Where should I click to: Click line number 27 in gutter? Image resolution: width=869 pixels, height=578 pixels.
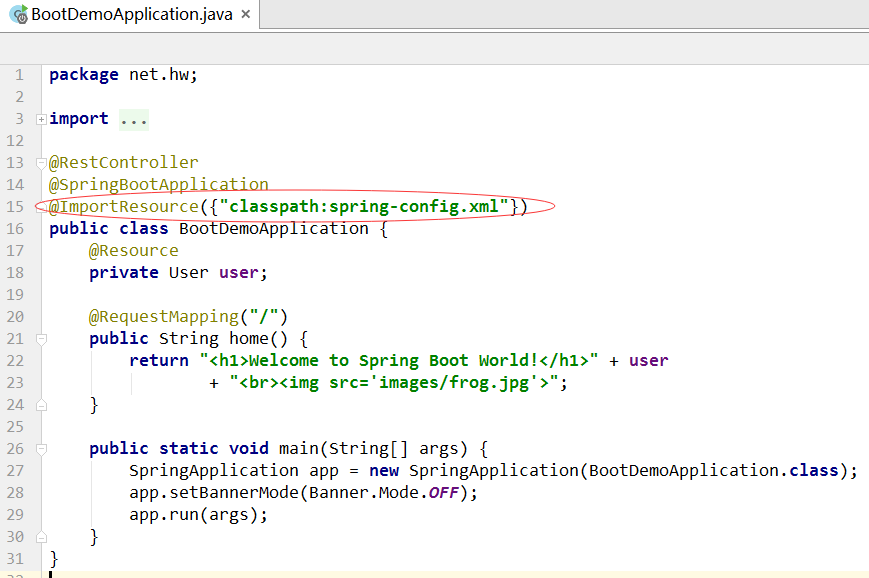(15, 470)
